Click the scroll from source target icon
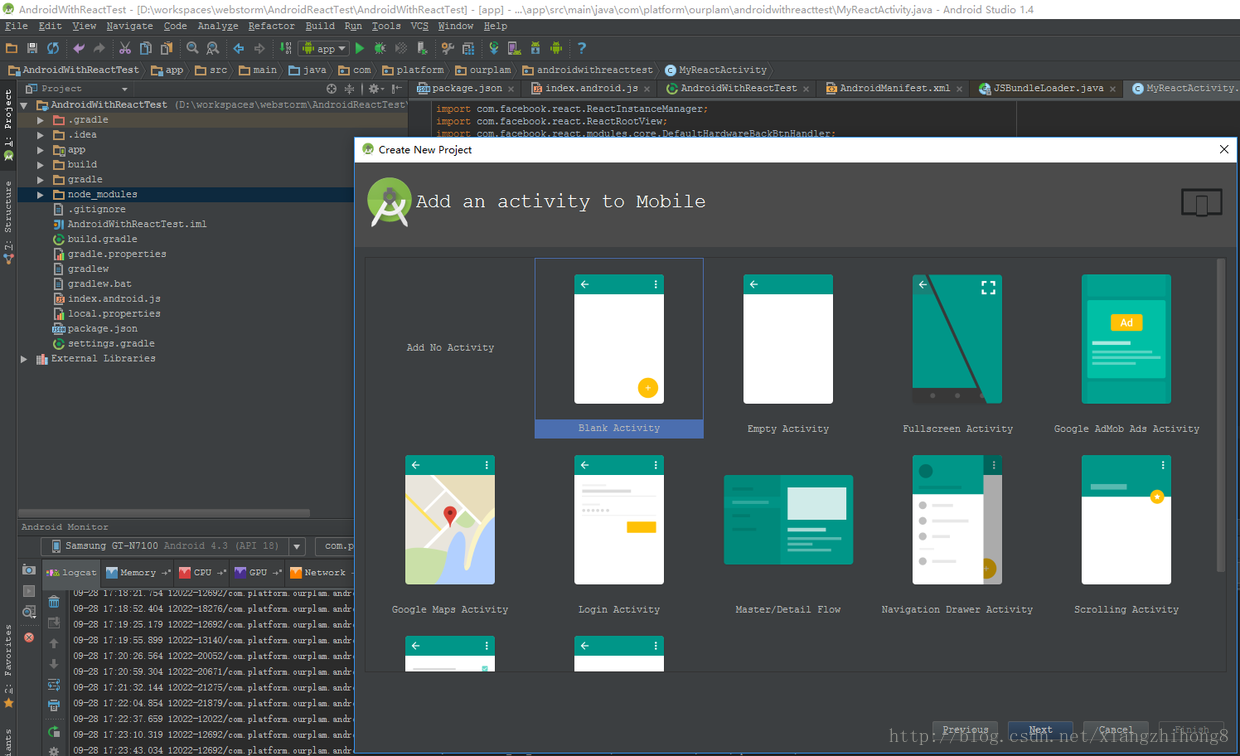 pyautogui.click(x=332, y=89)
